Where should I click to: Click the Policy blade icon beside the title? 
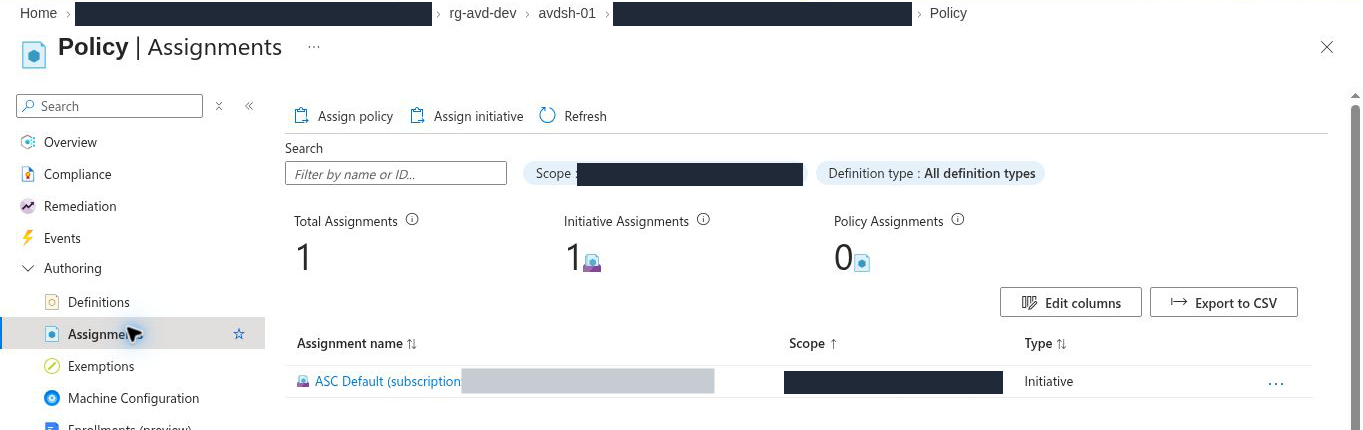tap(34, 54)
